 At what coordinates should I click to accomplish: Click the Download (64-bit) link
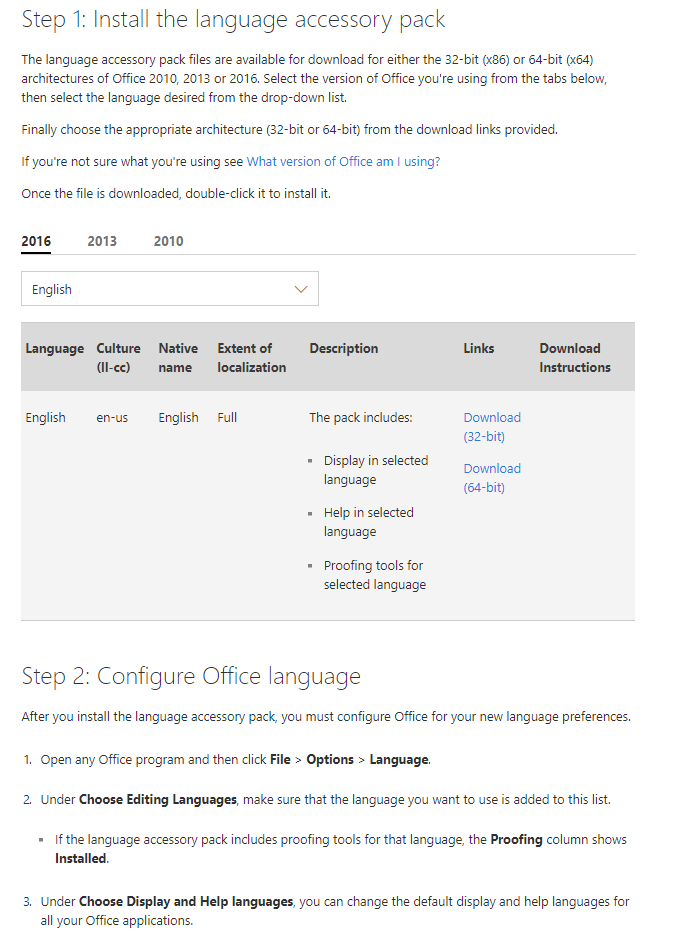pos(491,478)
